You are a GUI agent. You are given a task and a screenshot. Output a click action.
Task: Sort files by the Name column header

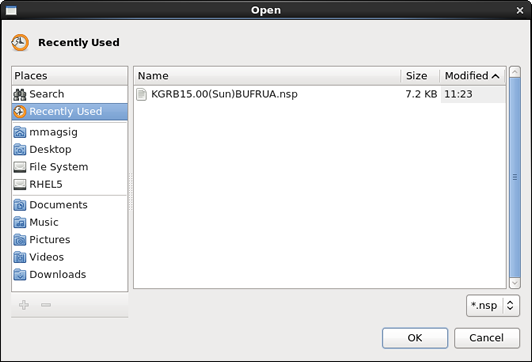click(x=267, y=76)
